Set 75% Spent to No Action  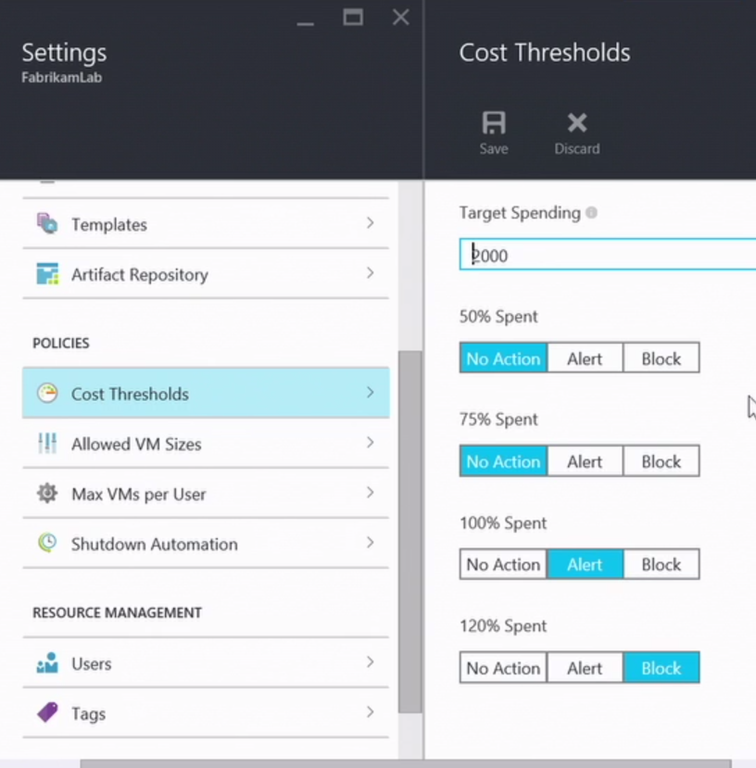pos(503,461)
